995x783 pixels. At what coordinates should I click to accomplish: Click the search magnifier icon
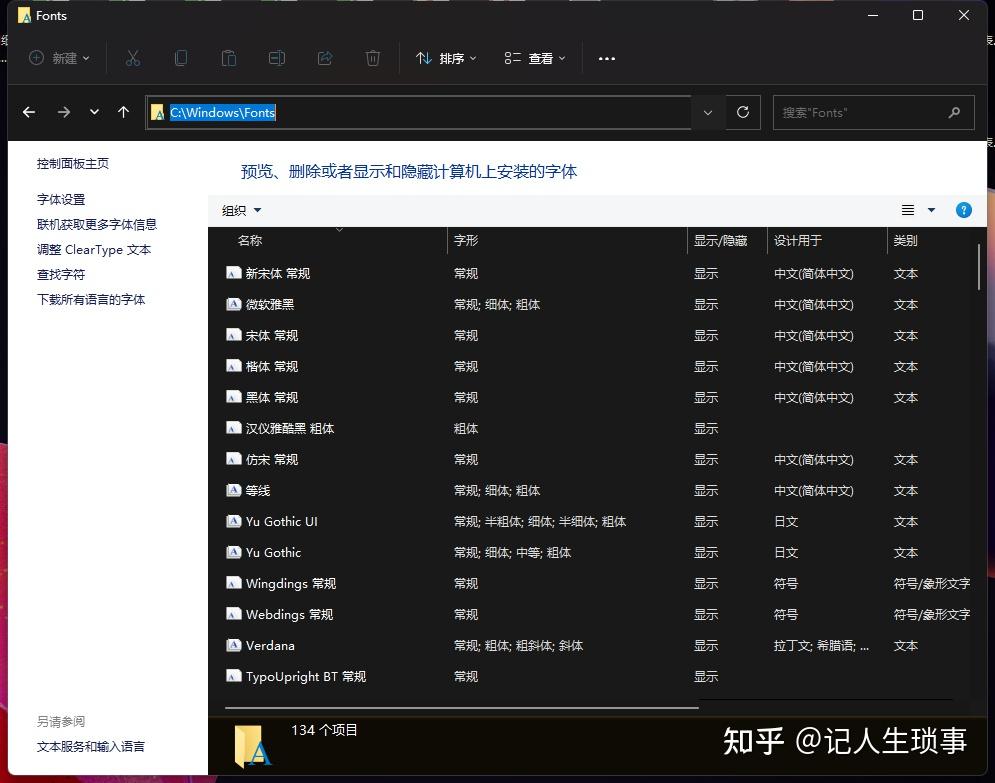954,112
